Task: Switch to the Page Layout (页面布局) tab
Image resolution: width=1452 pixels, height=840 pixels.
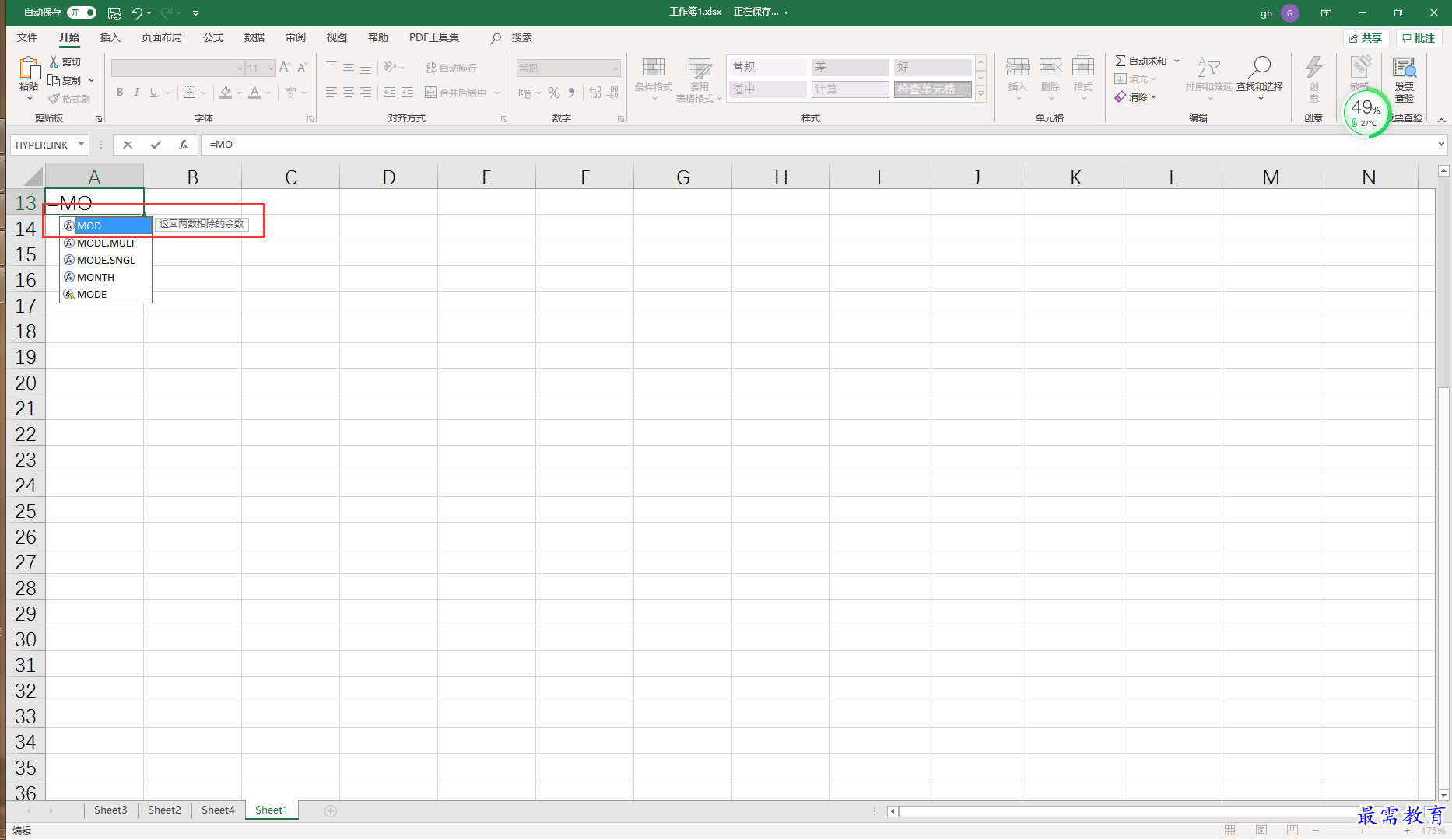Action: [x=162, y=37]
